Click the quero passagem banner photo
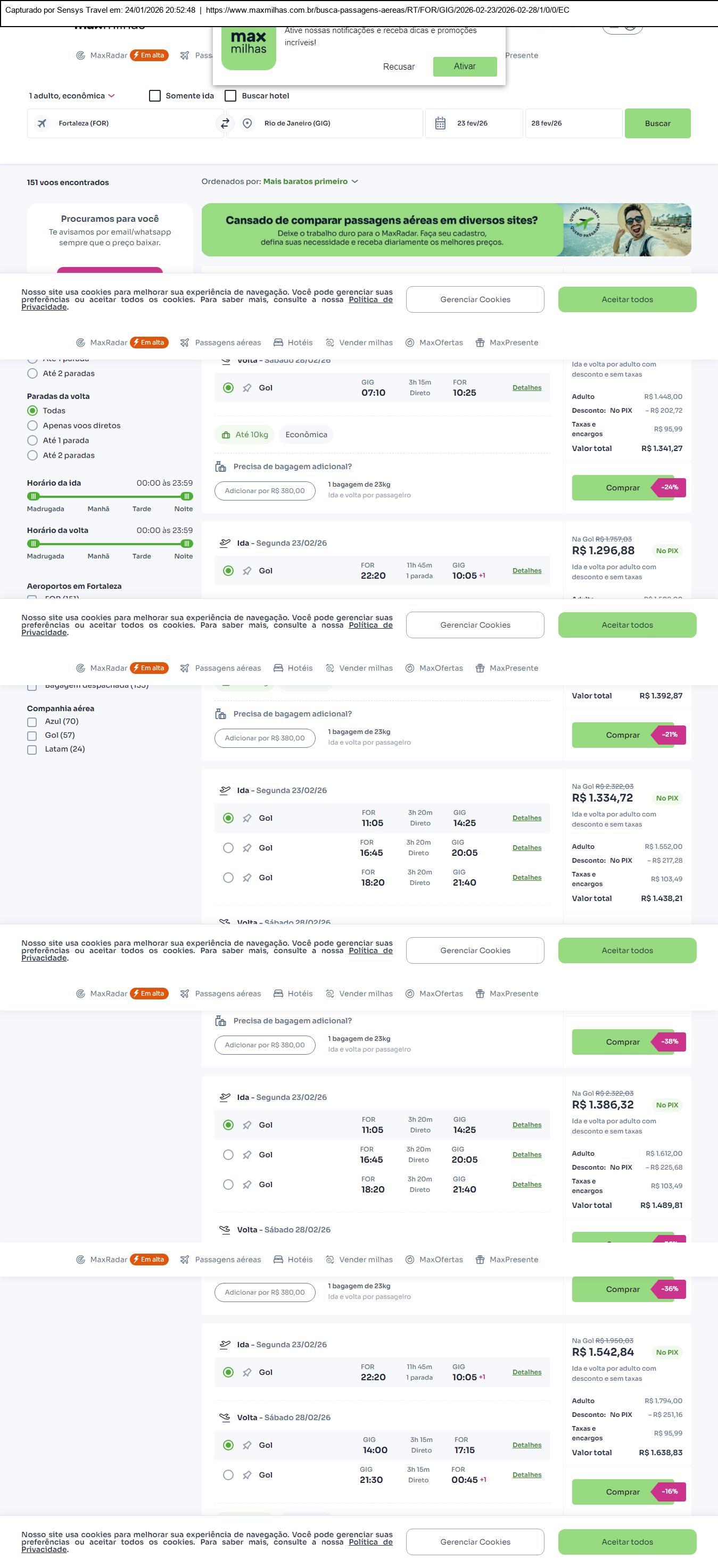718x1568 pixels. (626, 229)
